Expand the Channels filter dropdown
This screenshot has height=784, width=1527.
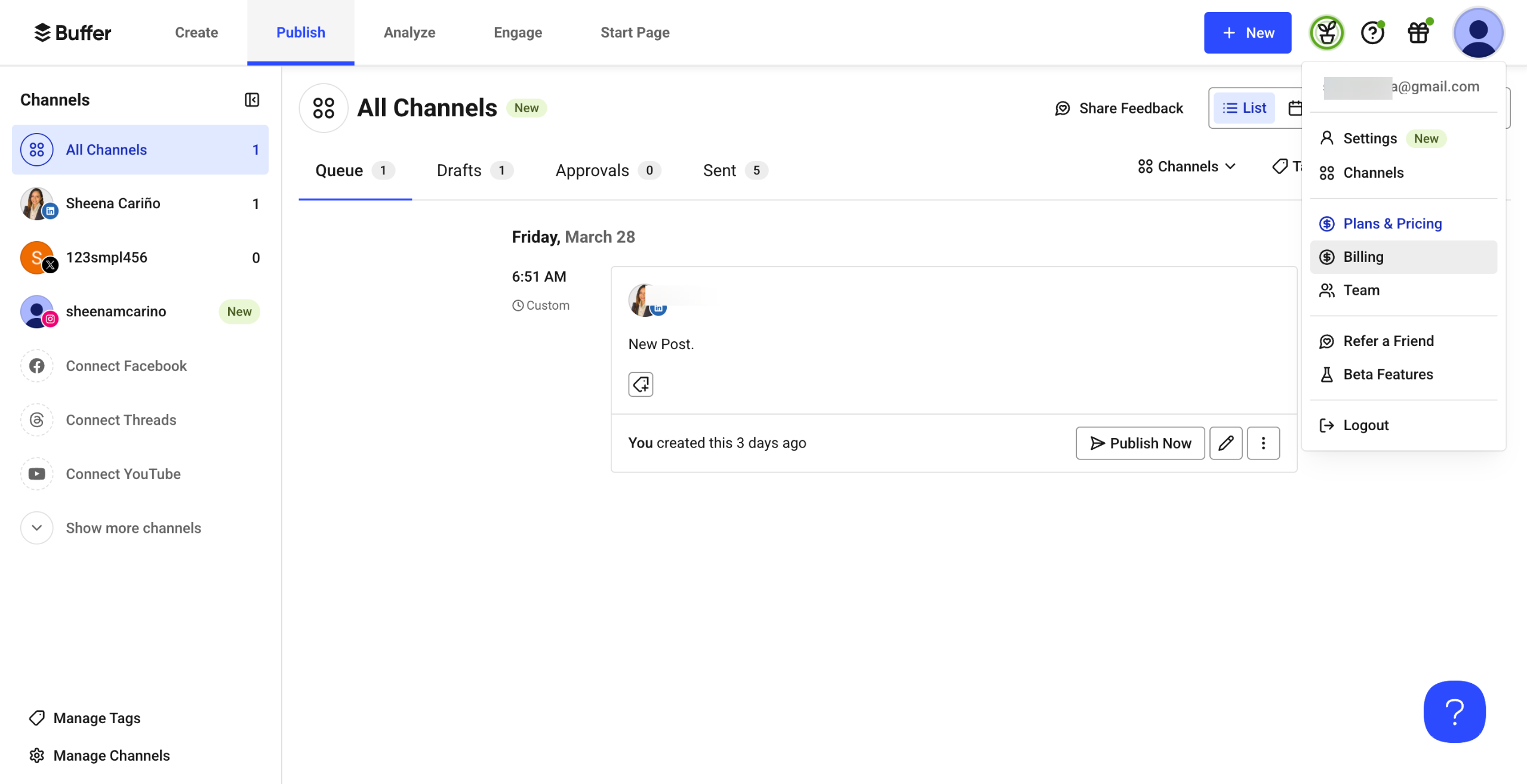(x=1187, y=166)
